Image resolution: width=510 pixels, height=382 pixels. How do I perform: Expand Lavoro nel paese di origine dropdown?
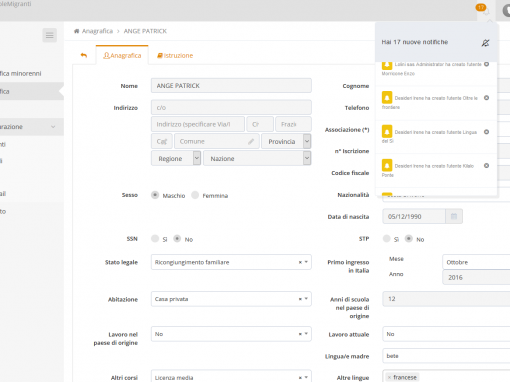click(x=306, y=334)
